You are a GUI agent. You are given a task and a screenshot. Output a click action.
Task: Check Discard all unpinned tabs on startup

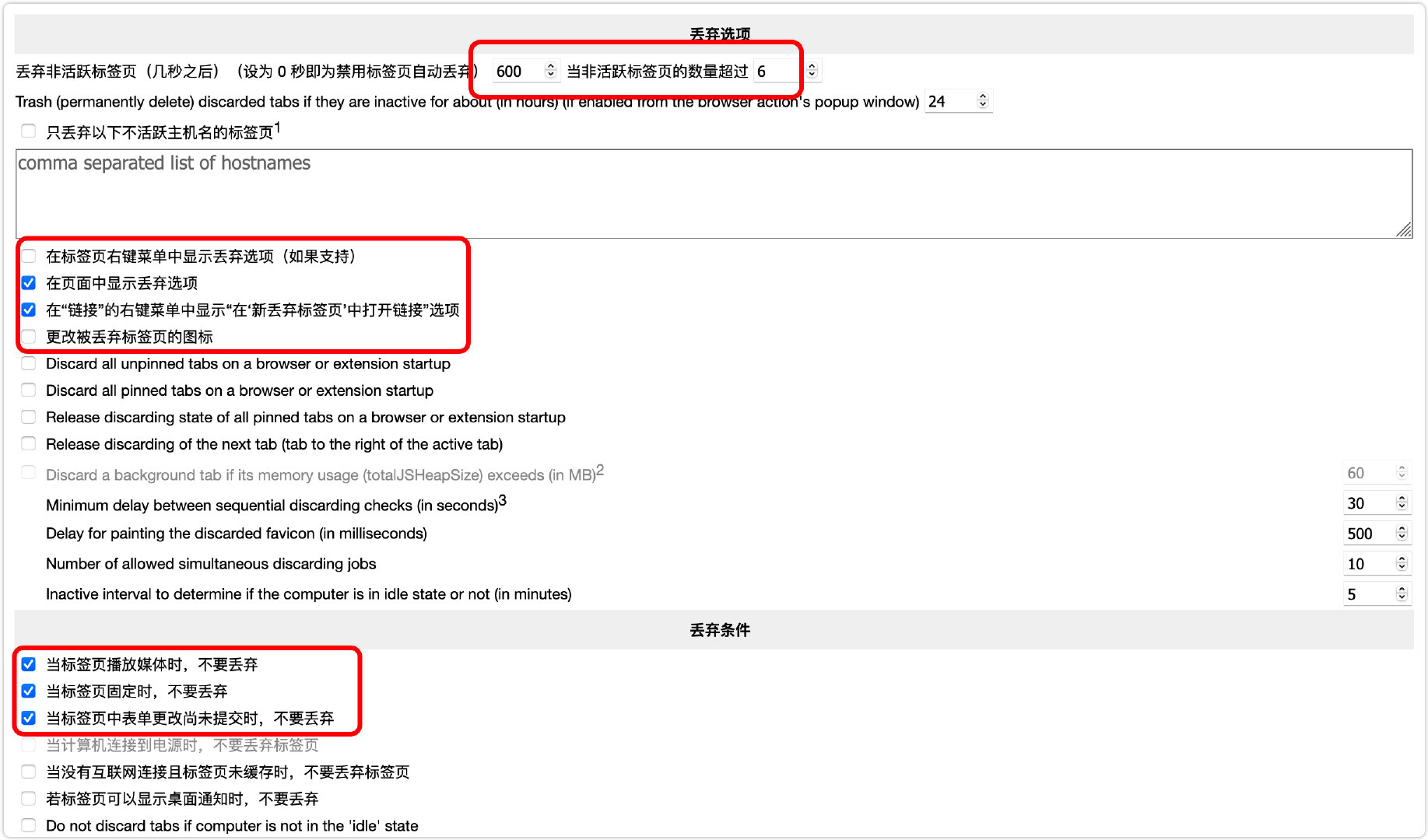click(x=29, y=363)
